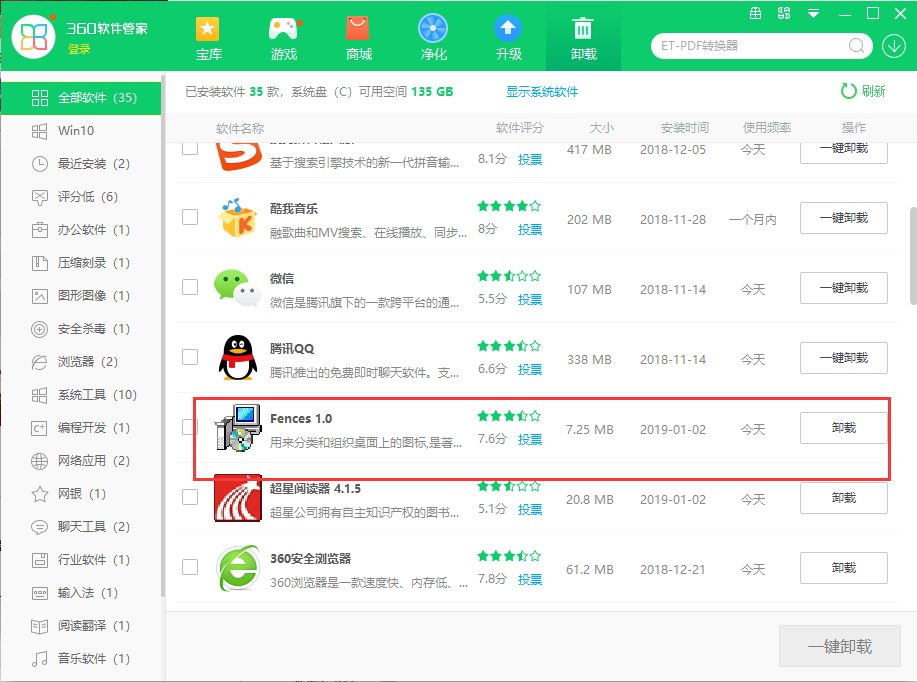
Task: Select the 游戏 game center icon
Action: point(283,30)
